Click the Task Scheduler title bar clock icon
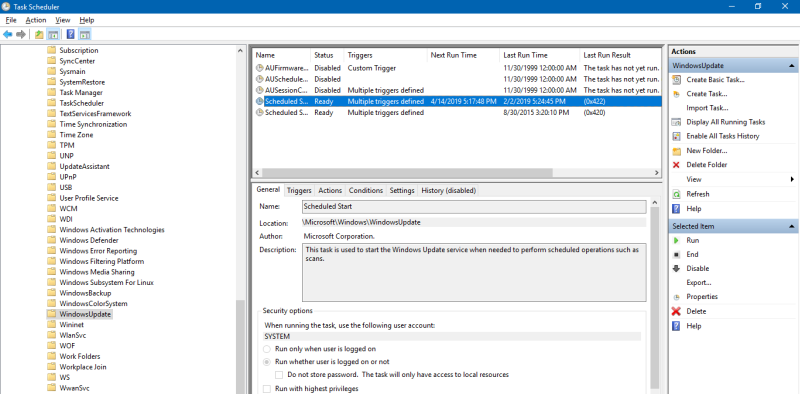 pyautogui.click(x=6, y=6)
